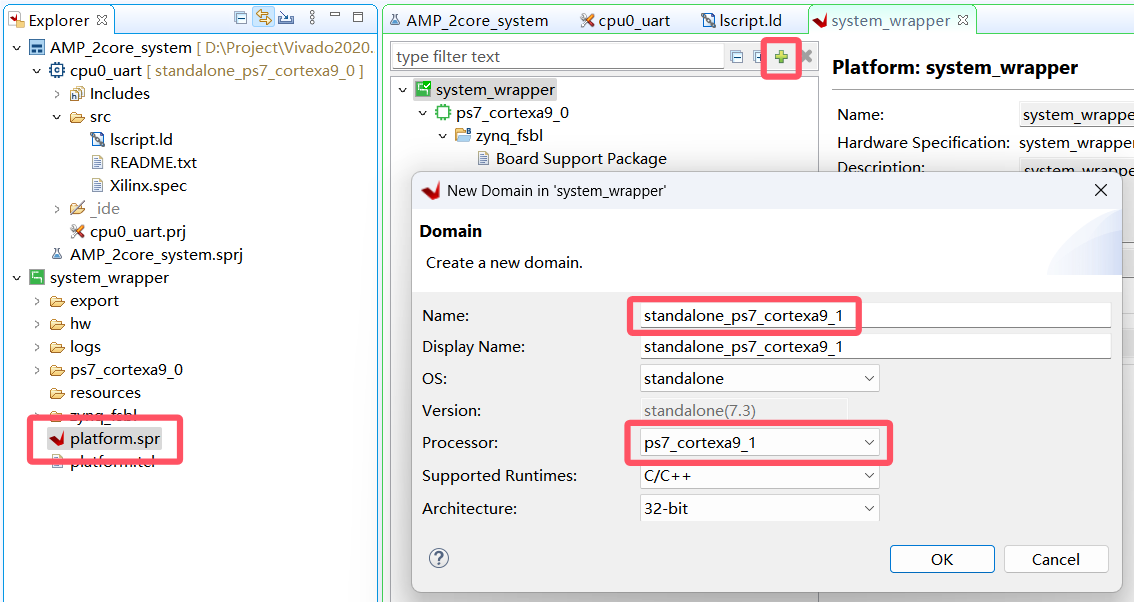Select the resources folder
Image resolution: width=1134 pixels, height=602 pixels.
click(x=105, y=393)
